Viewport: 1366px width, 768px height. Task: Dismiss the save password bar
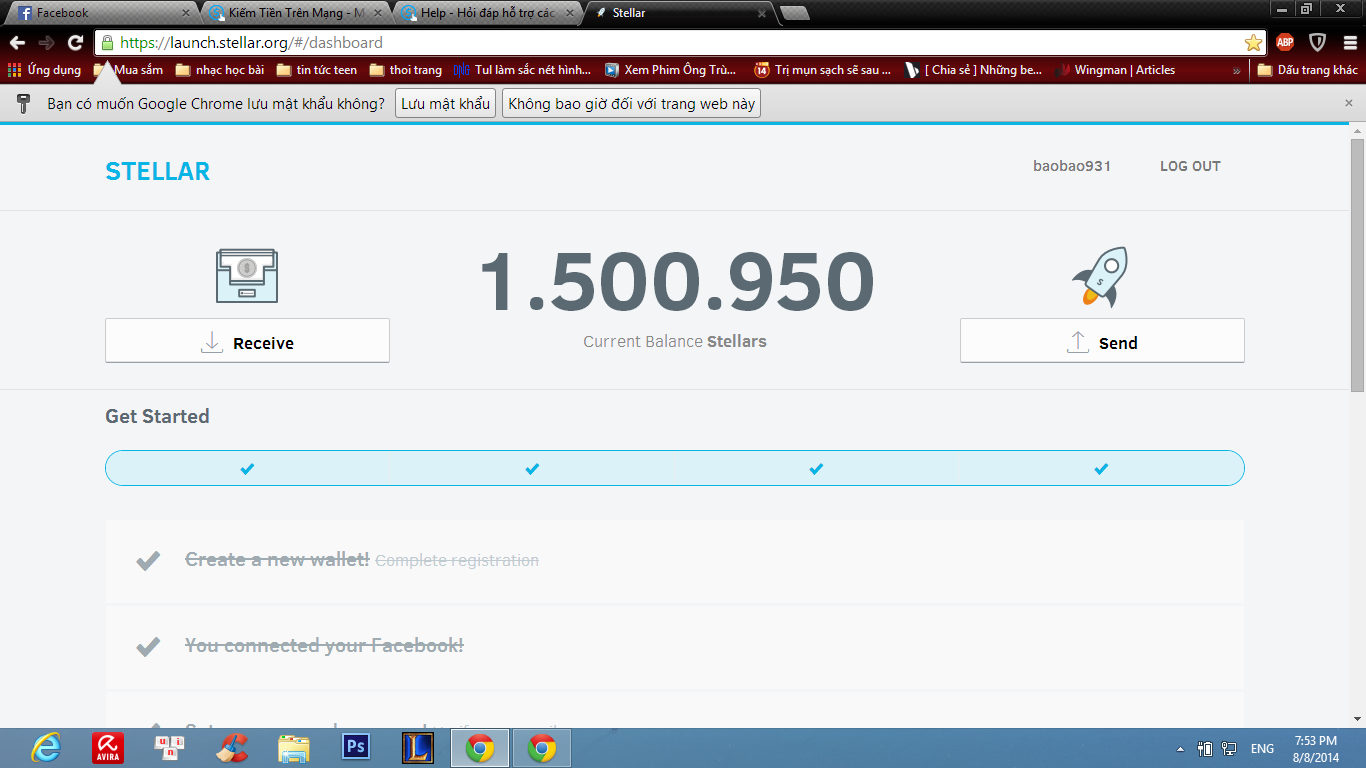[1348, 103]
